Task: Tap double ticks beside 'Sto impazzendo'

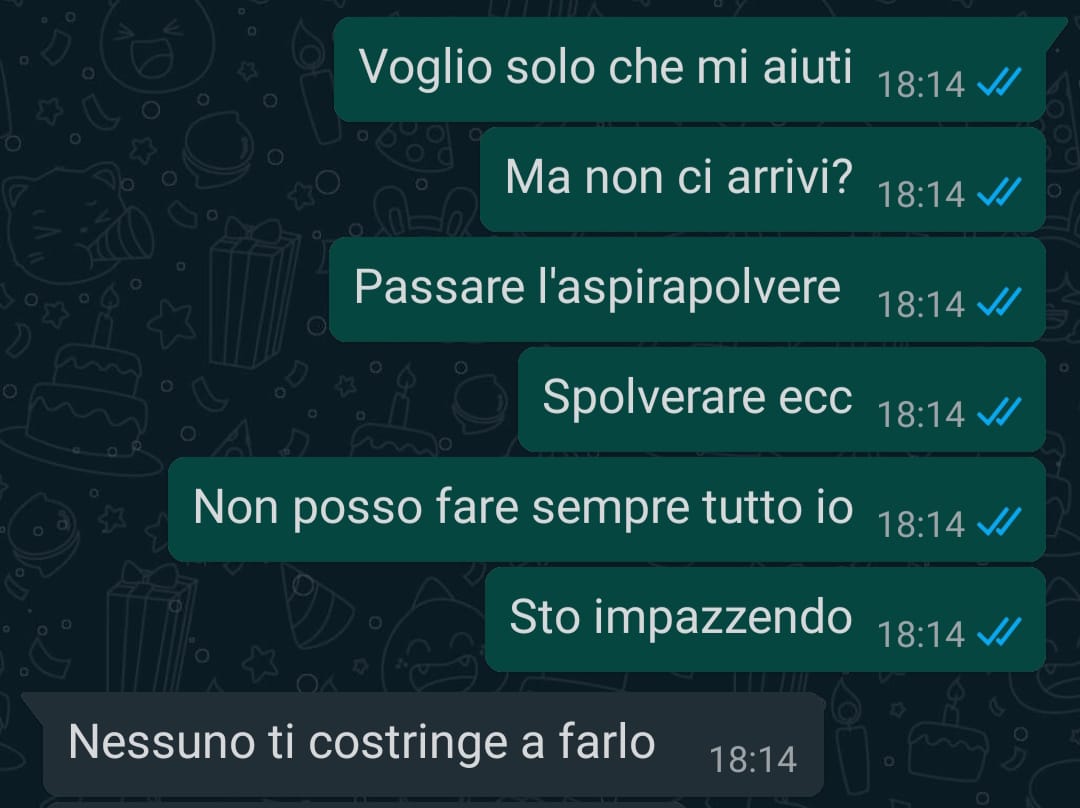Action: [999, 632]
